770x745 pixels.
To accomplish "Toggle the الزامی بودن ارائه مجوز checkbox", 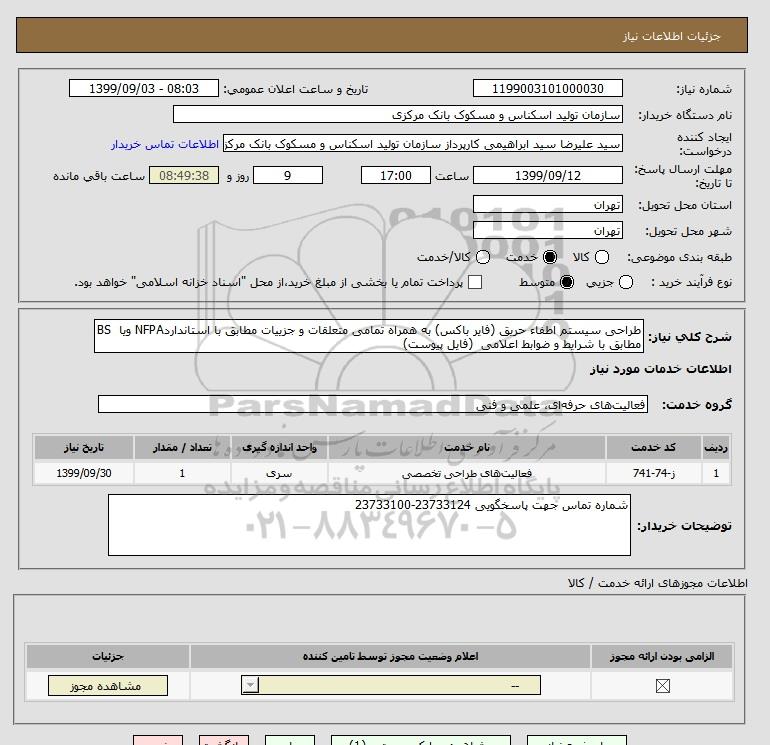I will click(x=662, y=686).
